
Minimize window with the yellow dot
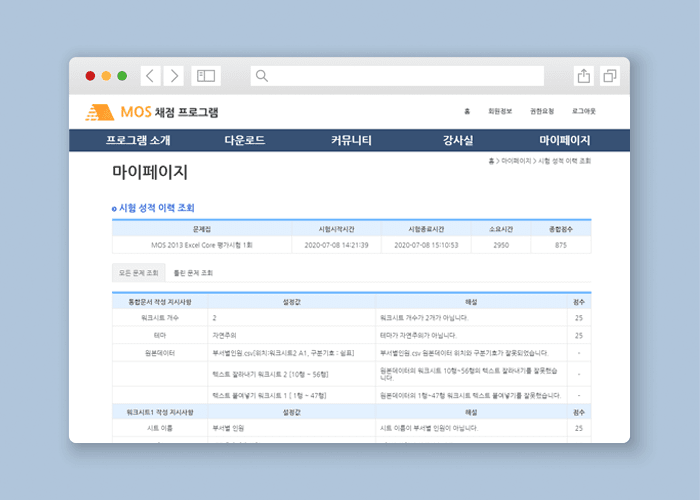click(106, 76)
